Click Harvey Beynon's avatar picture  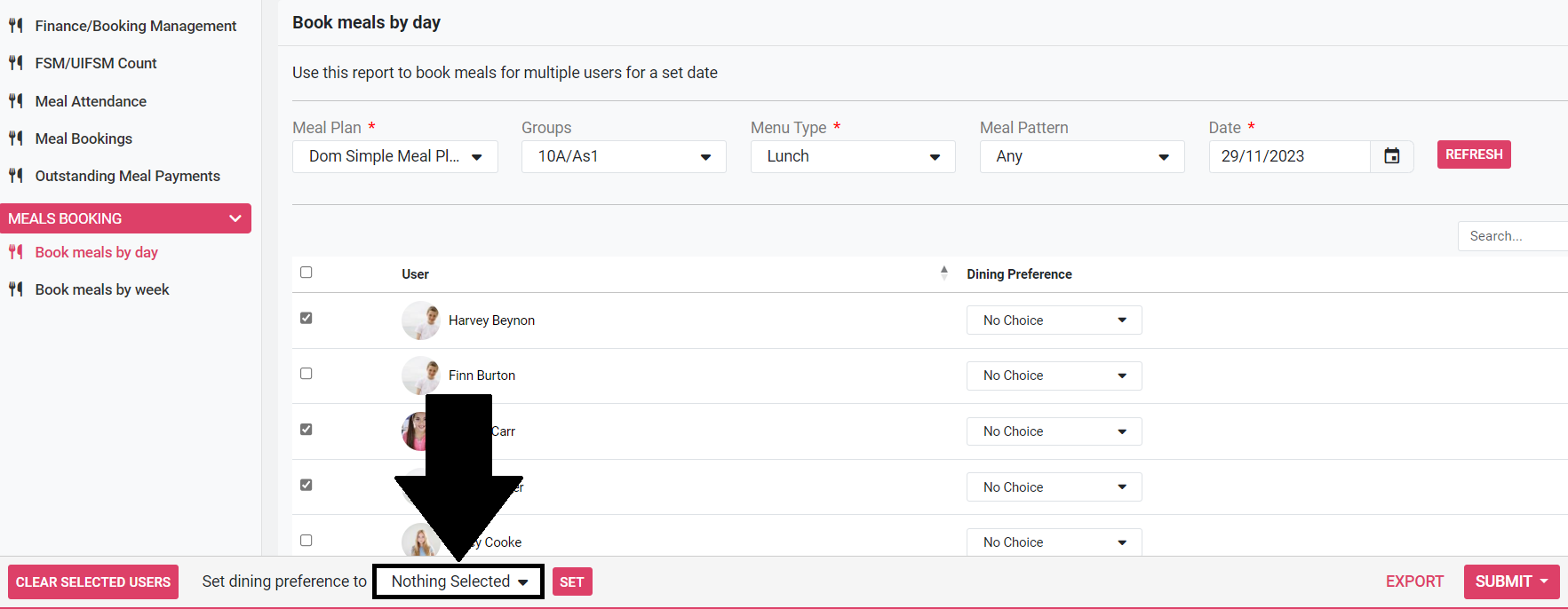[420, 320]
